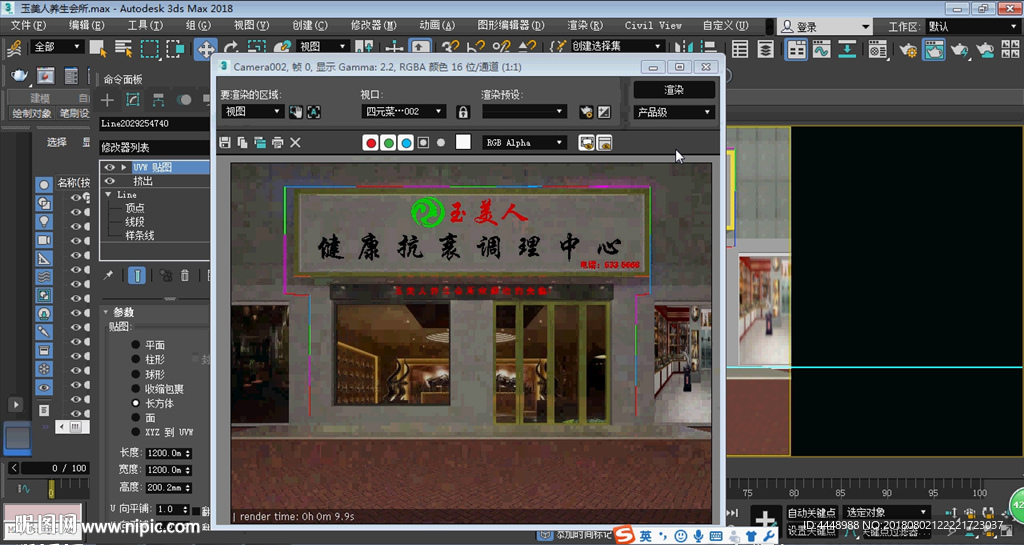Open the RGB Alpha channel dropdown
The width and height of the screenshot is (1024, 545).
click(524, 143)
